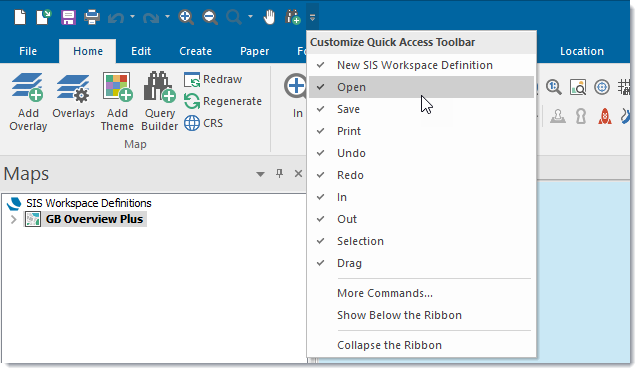Switch to the Location tab
Viewport: 640px width, 373px height.
coord(582,51)
